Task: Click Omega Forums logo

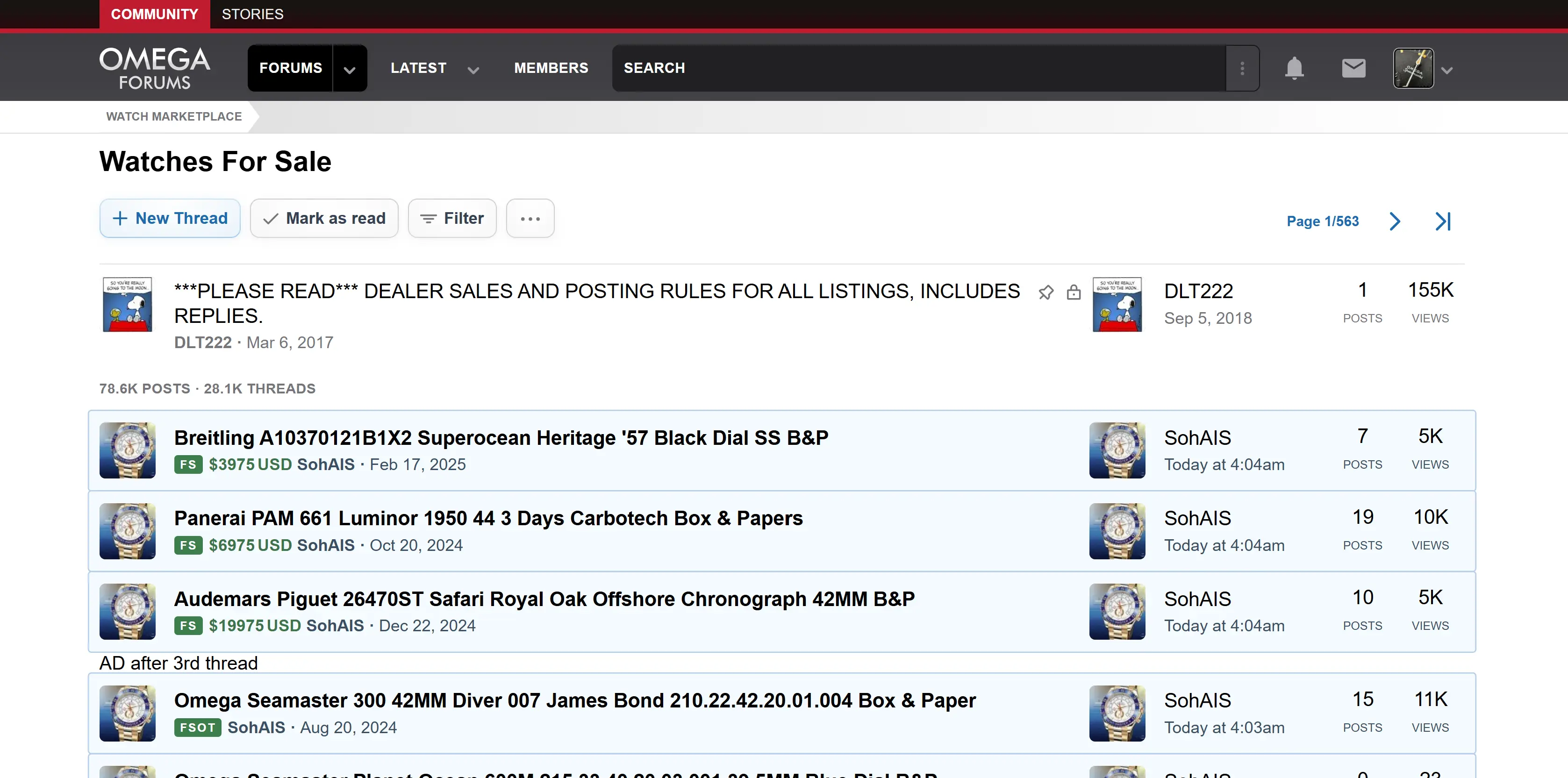Action: point(155,68)
